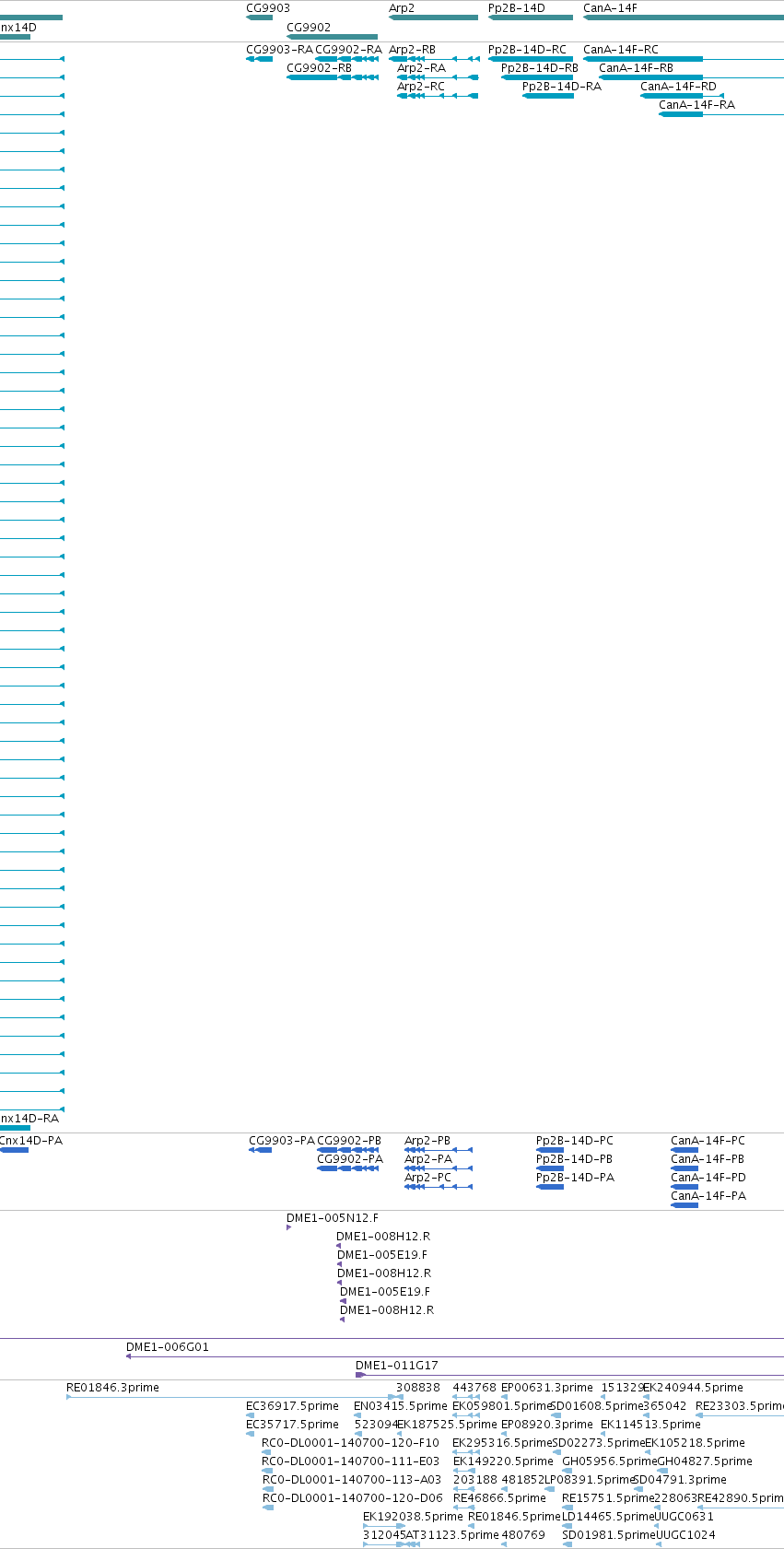This screenshot has height=1549, width=784.
Task: Select the LD14465.5prime EST
Action: (x=568, y=1526)
